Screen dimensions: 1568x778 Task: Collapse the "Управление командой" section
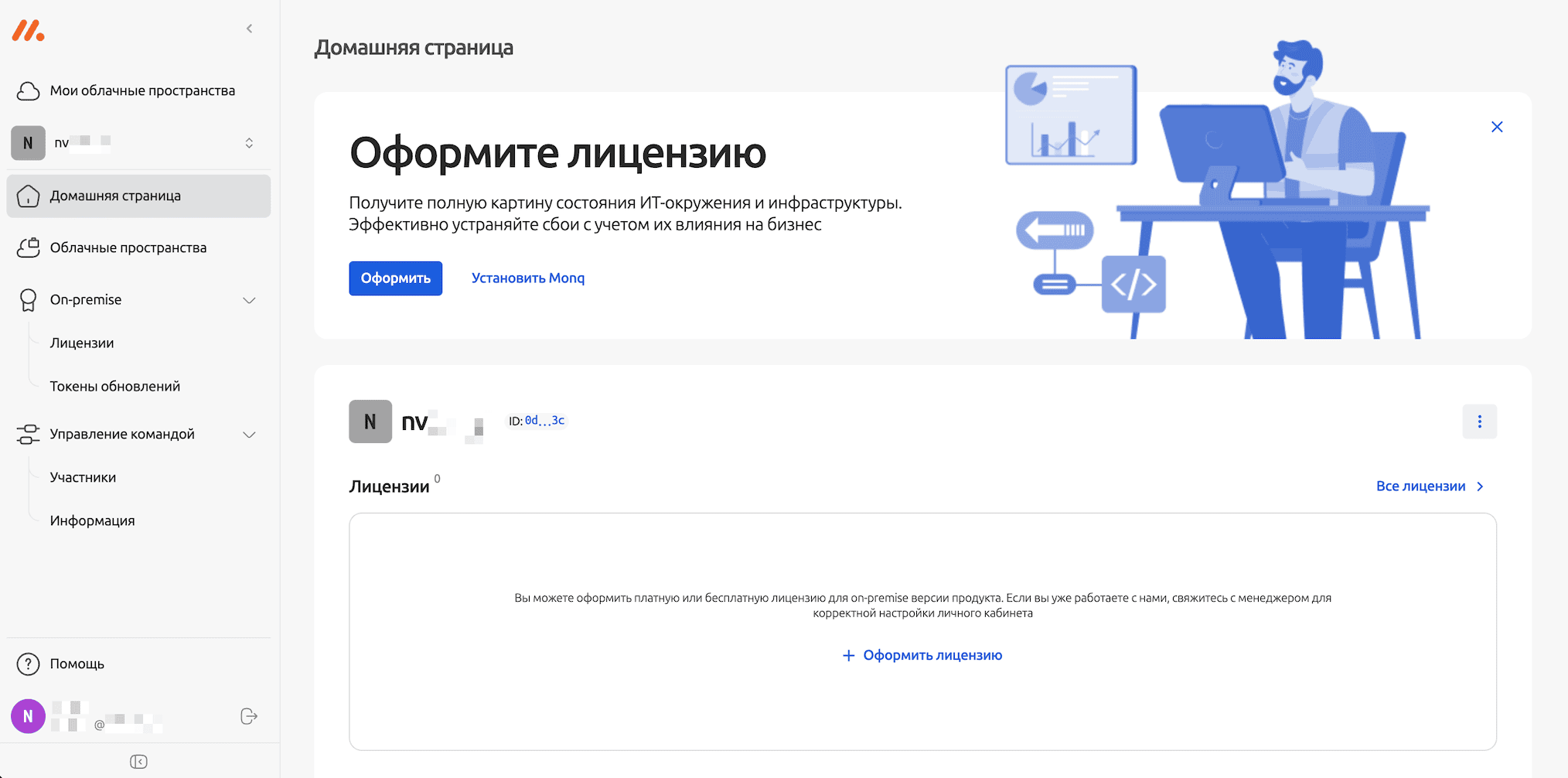249,435
